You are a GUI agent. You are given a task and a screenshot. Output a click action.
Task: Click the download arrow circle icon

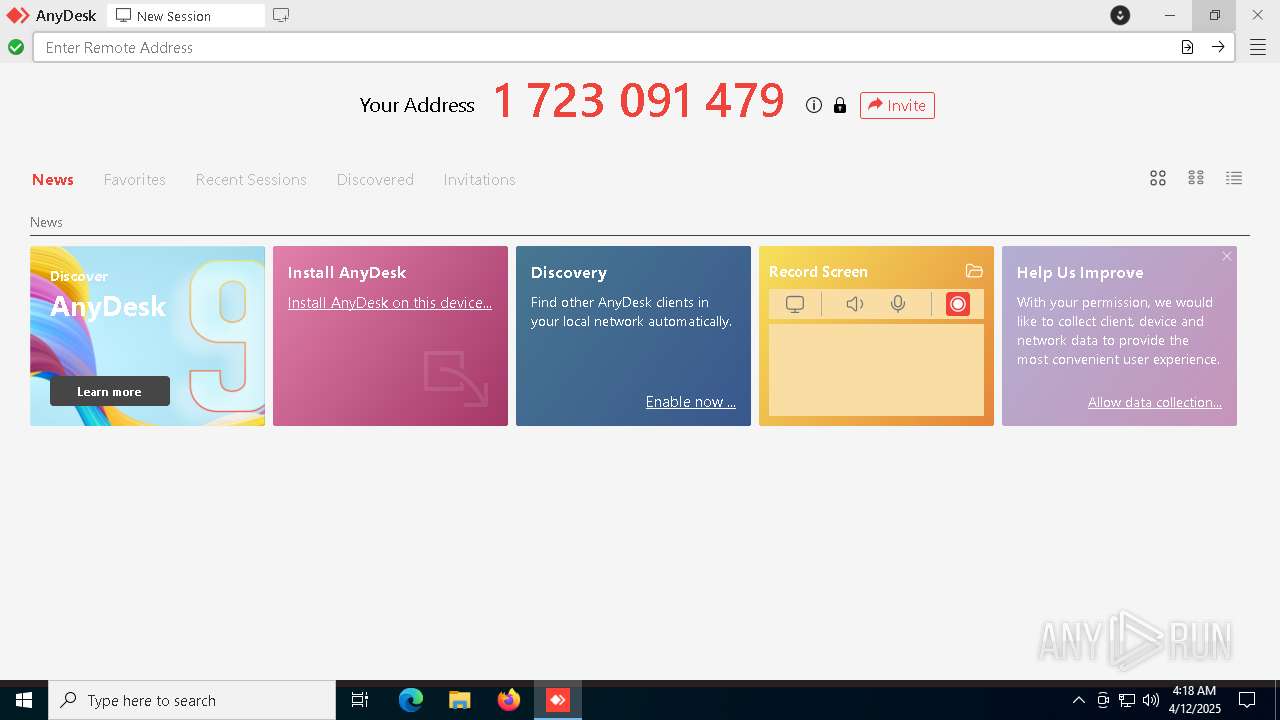point(1120,15)
